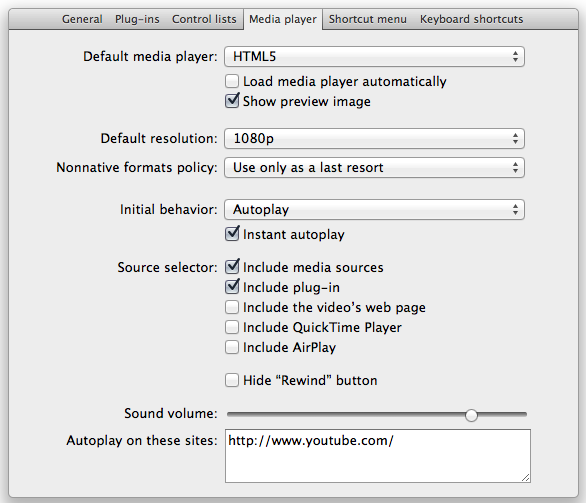Change the Default resolution dropdown

[374, 139]
